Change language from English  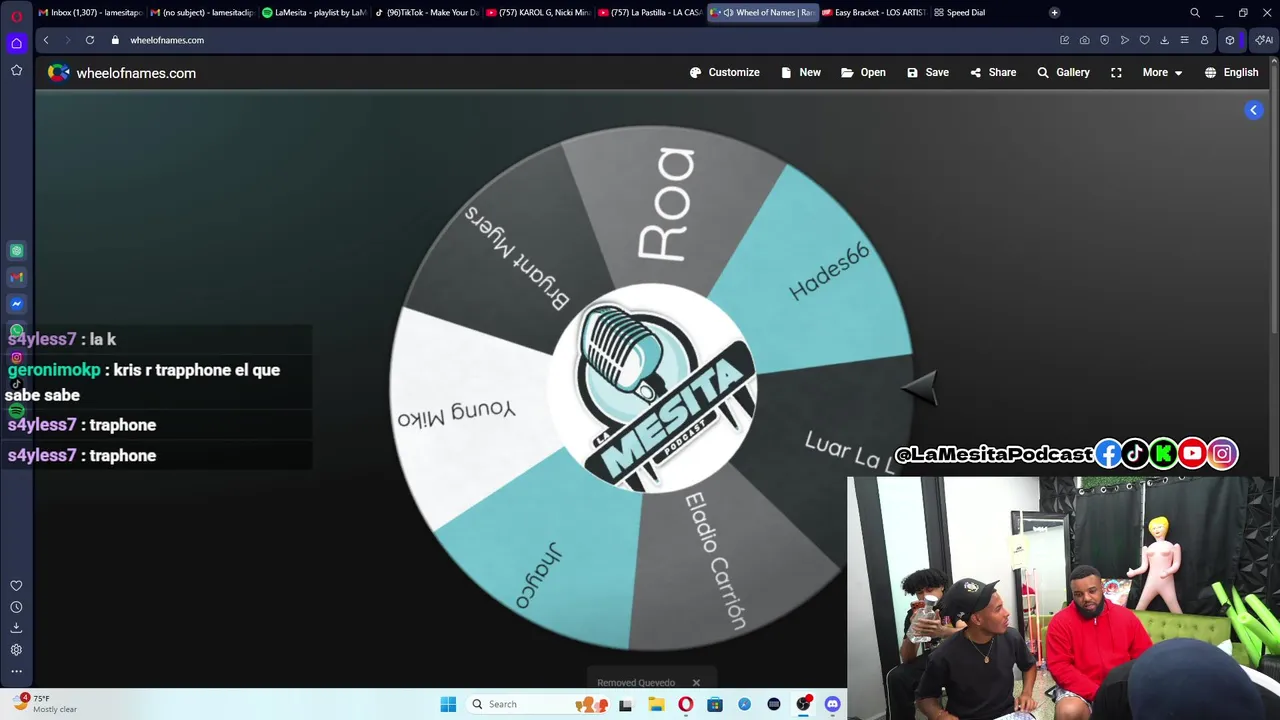point(1231,72)
